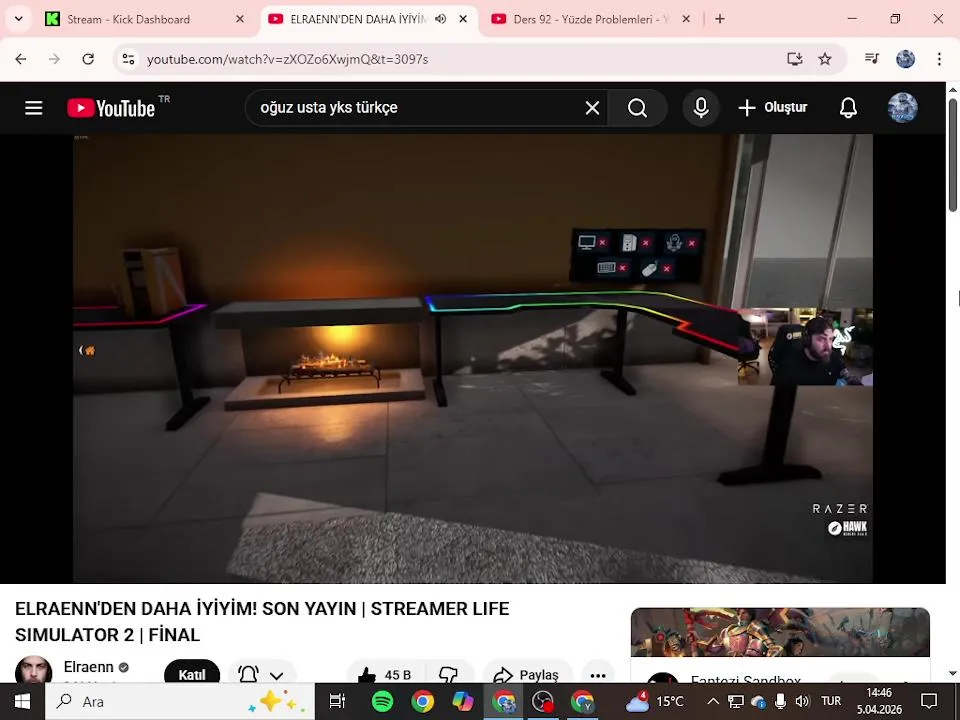This screenshot has height=720, width=960.
Task: Open the Chrome profile avatar
Action: [x=906, y=59]
